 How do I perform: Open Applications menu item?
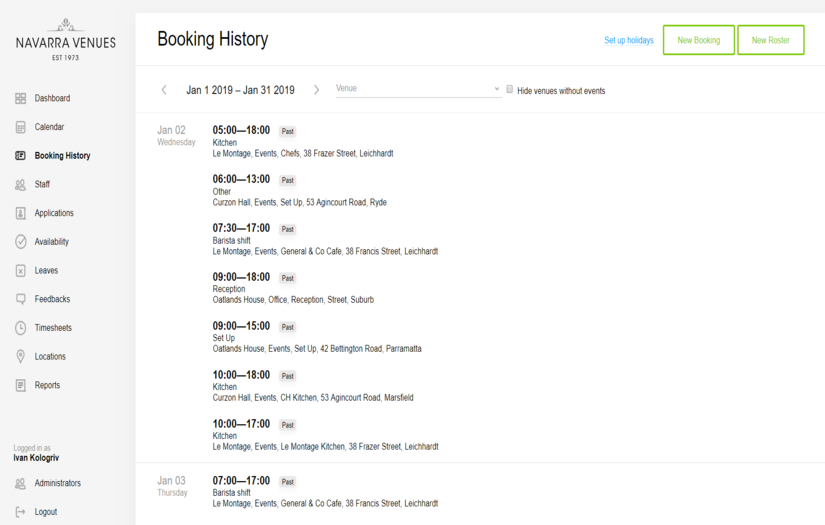pos(54,213)
